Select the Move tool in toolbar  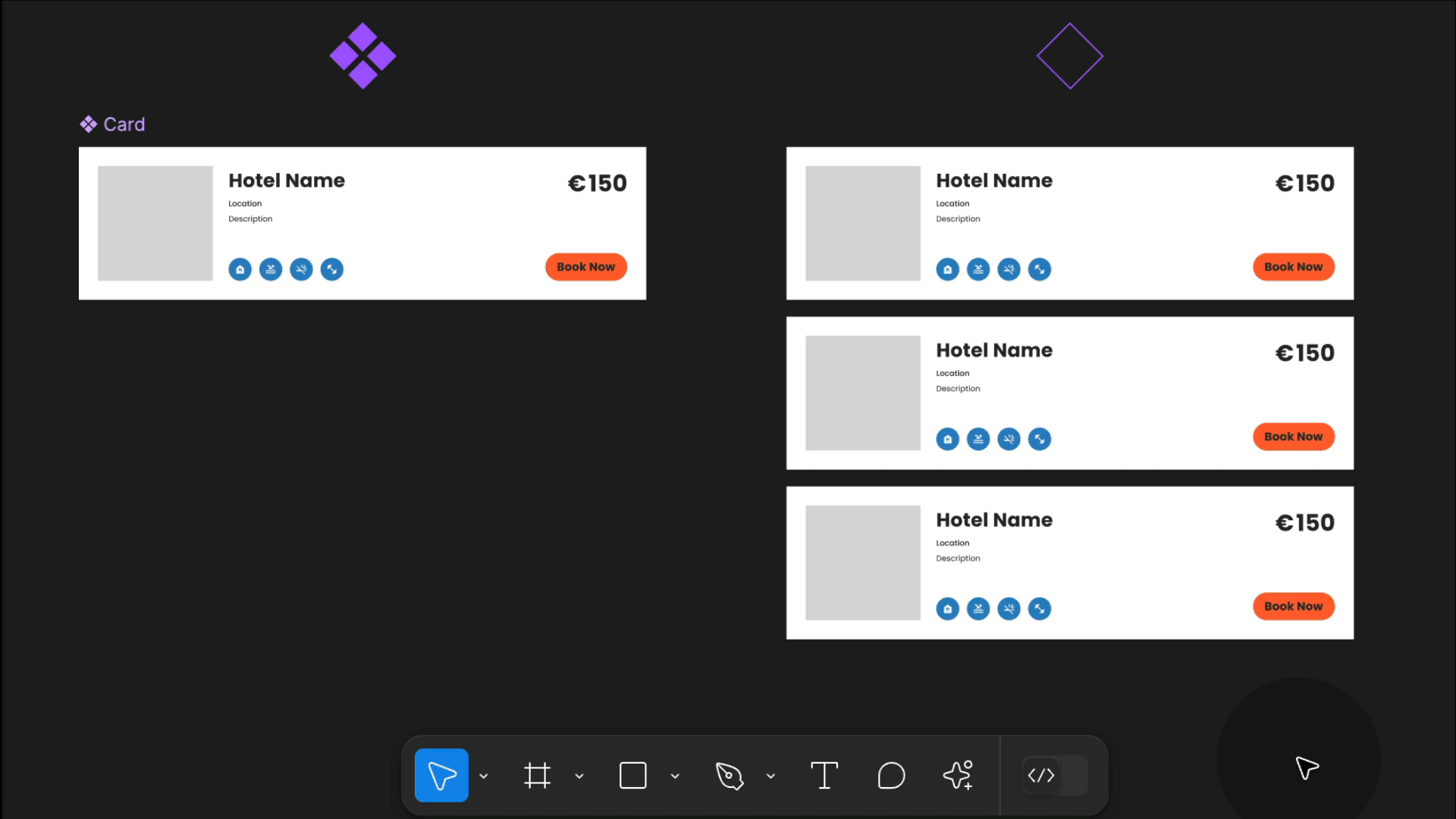click(441, 775)
